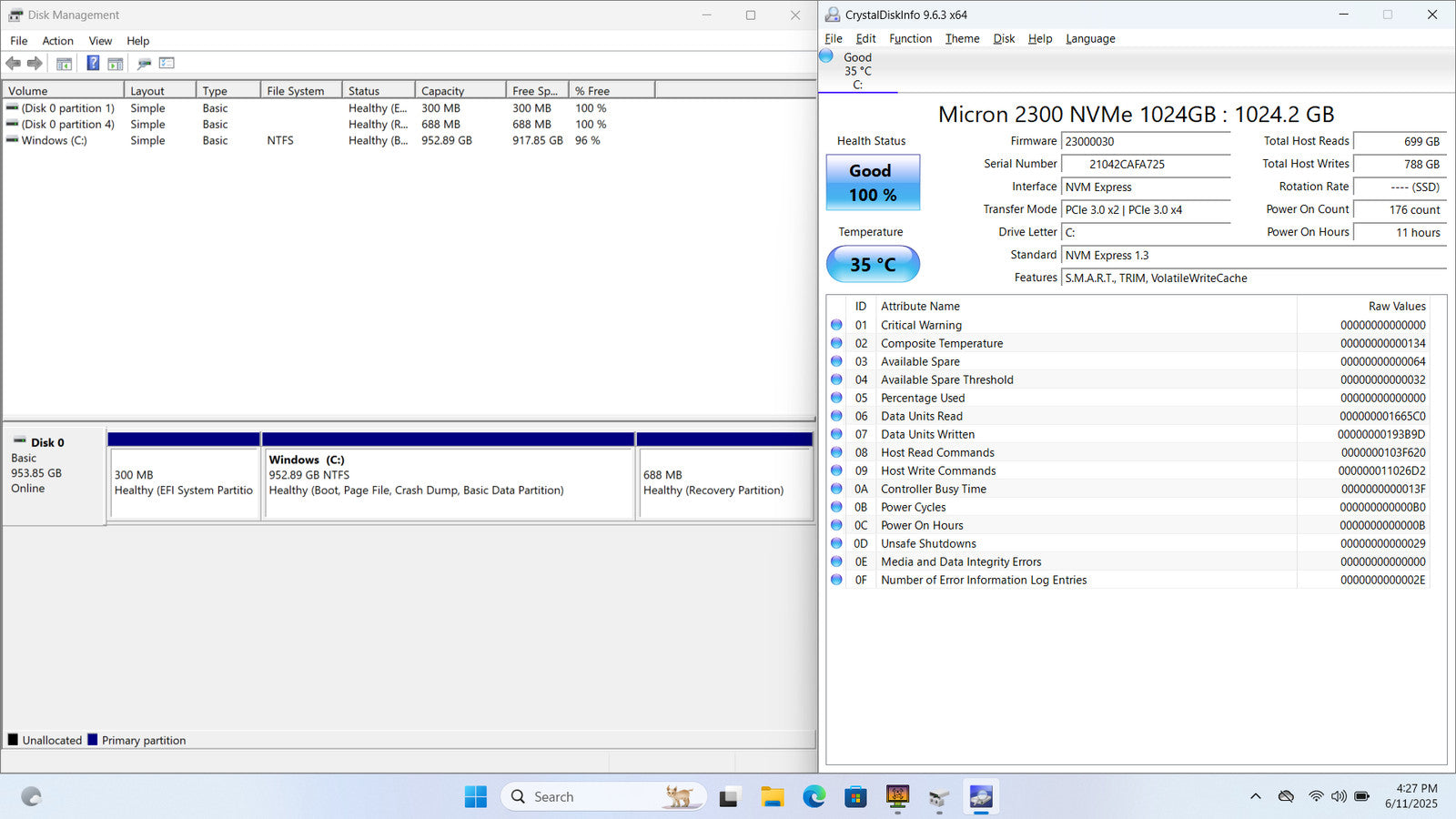Click the checklist settings toolbar icon
This screenshot has width=1456, height=819.
coord(167,64)
